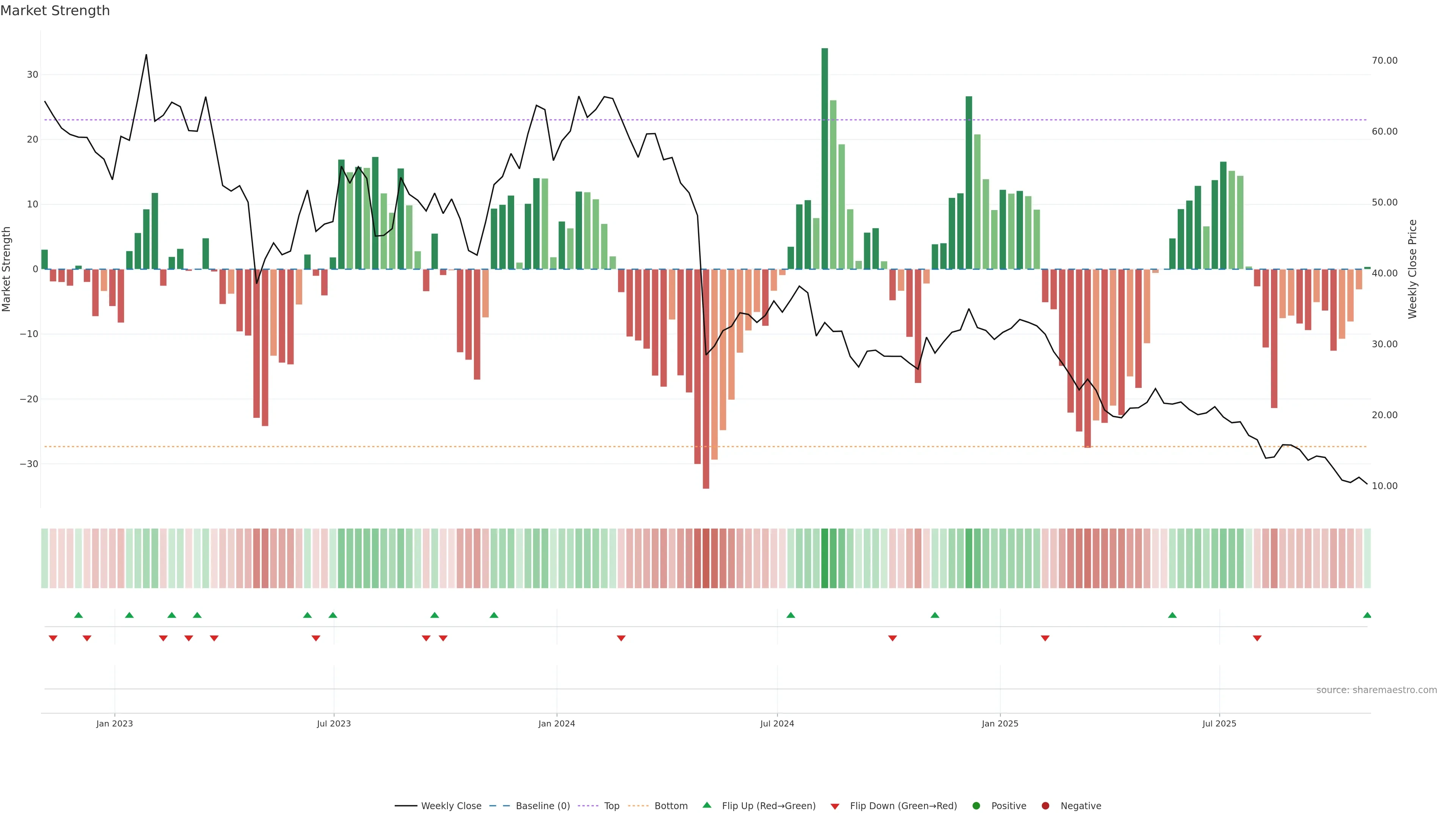
Task: Click the source: sharemaestro.com text
Action: (1376, 690)
